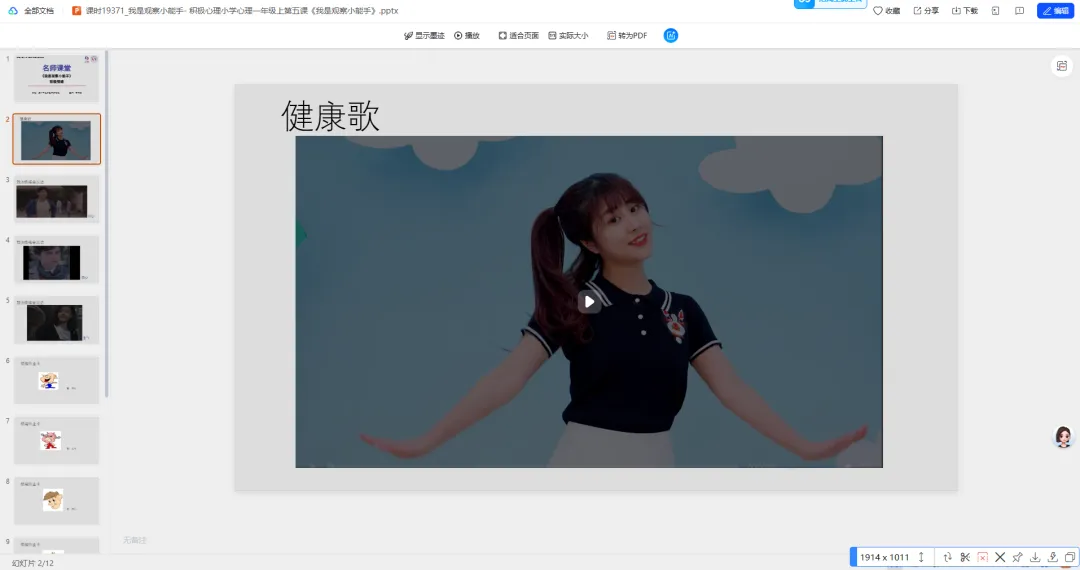This screenshot has height=570, width=1080.
Task: Click the scissors cut icon
Action: [x=965, y=558]
